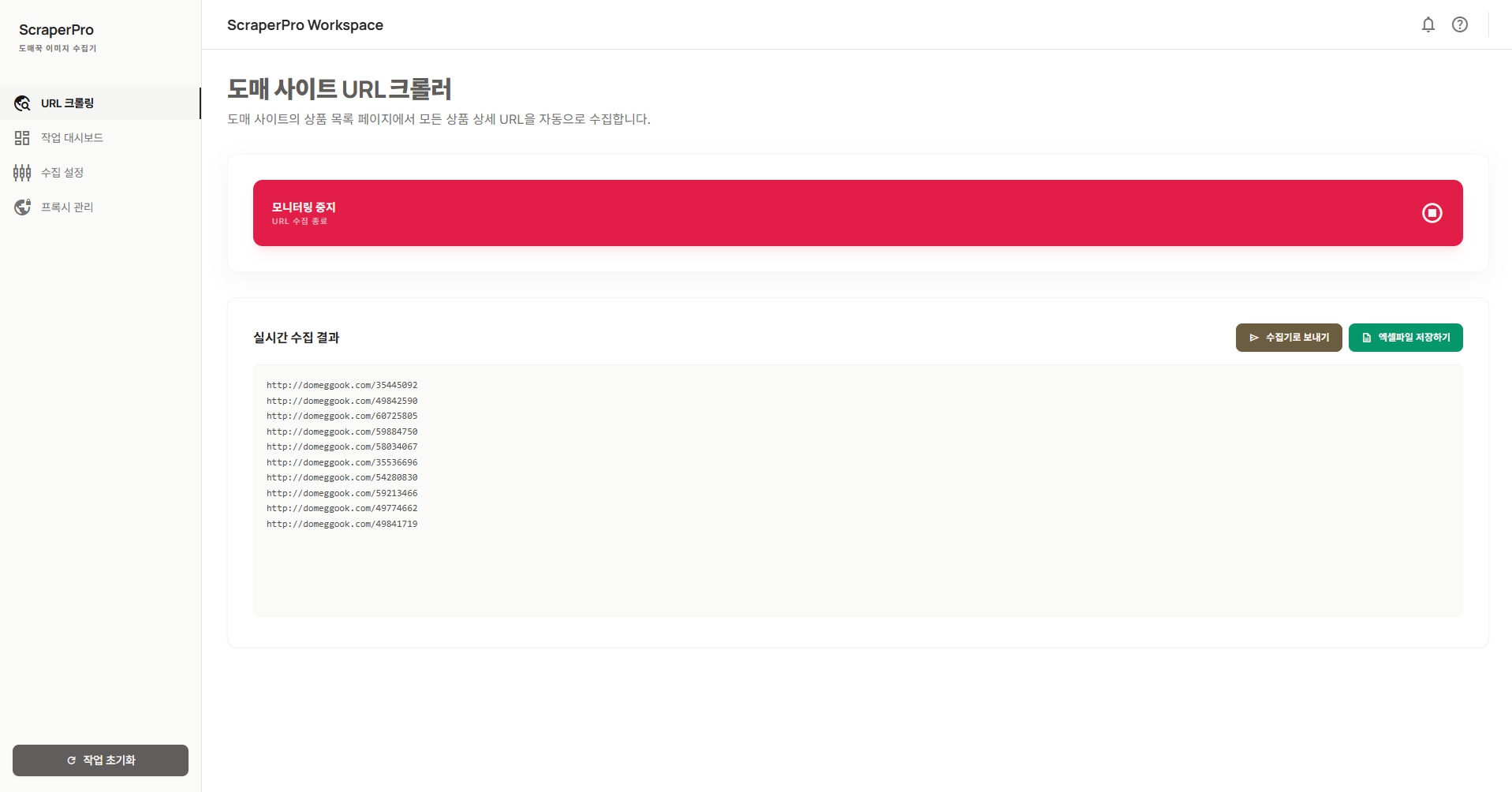Select URL http://domeggook.com/35445092
Viewport: 1512px width, 792px height.
(342, 385)
